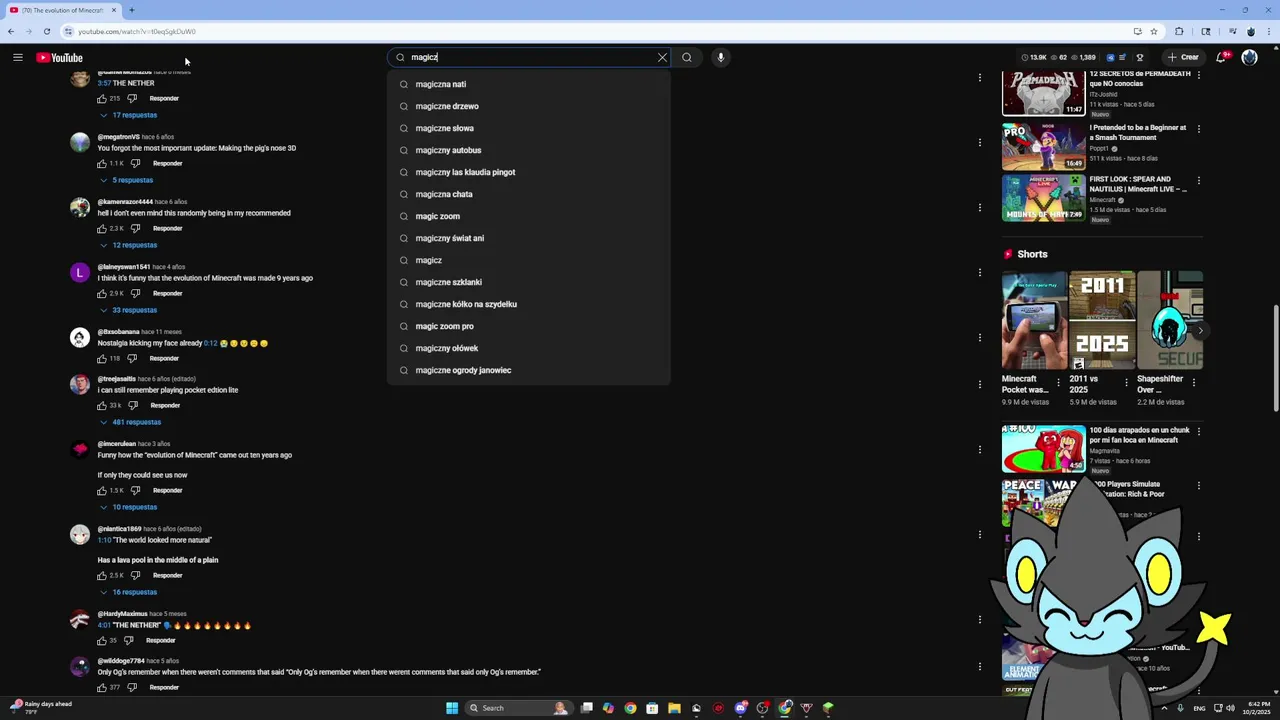The width and height of the screenshot is (1280, 720).
Task: Expand 33 respuestas replies
Action: (x=128, y=310)
